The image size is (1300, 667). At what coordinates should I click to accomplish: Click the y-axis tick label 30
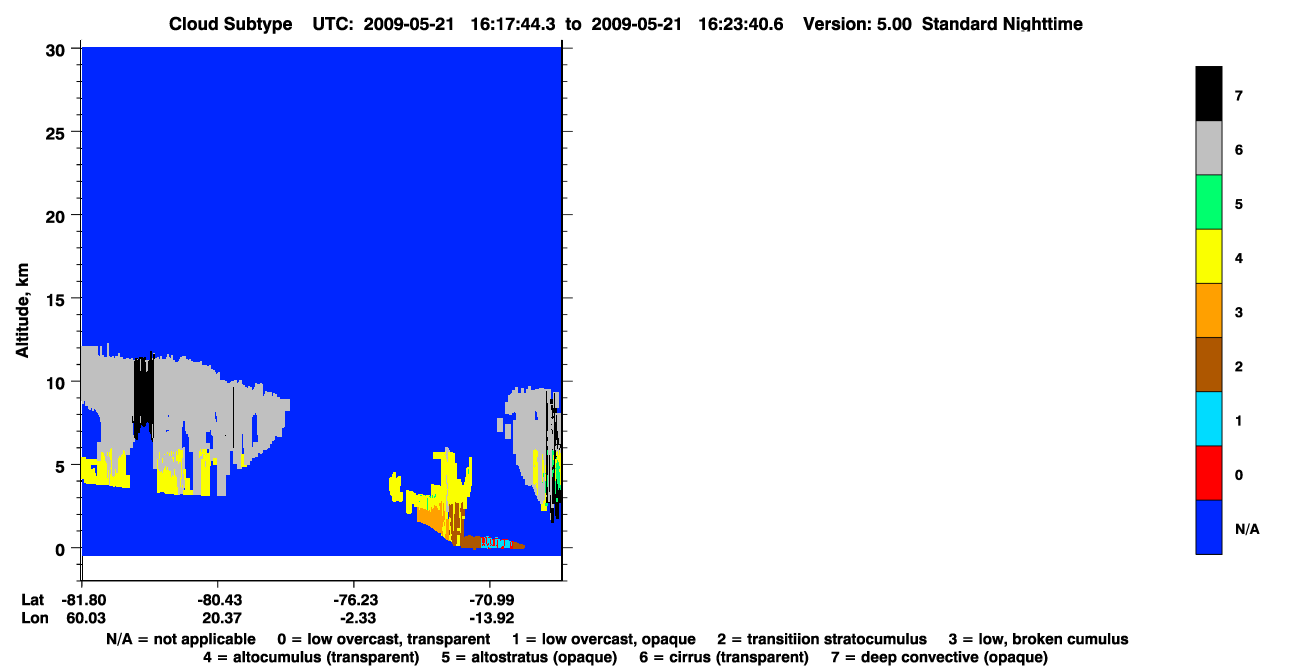tap(57, 49)
